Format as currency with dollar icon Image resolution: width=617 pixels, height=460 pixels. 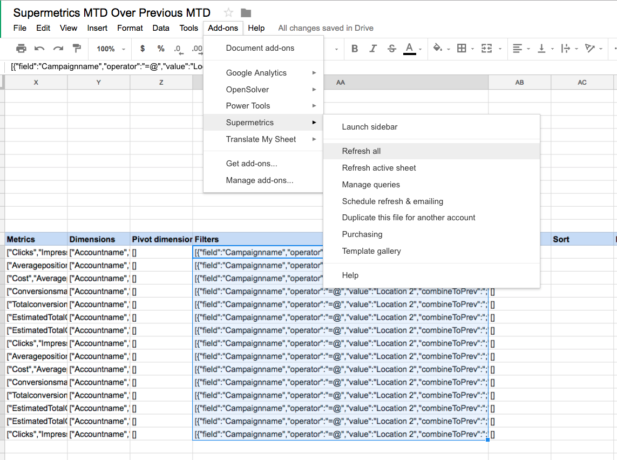tap(143, 48)
